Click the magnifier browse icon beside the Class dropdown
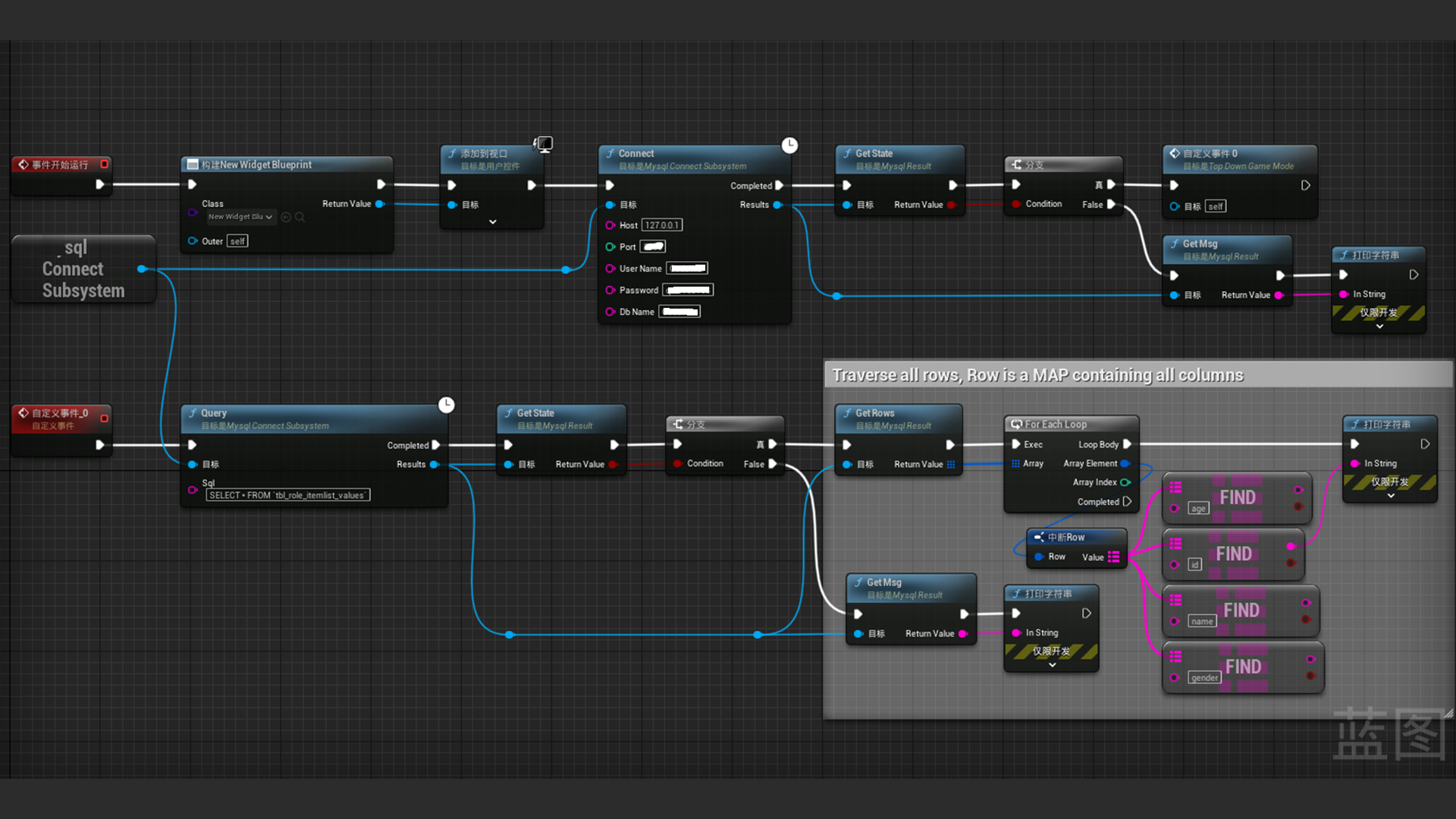 pyautogui.click(x=300, y=217)
